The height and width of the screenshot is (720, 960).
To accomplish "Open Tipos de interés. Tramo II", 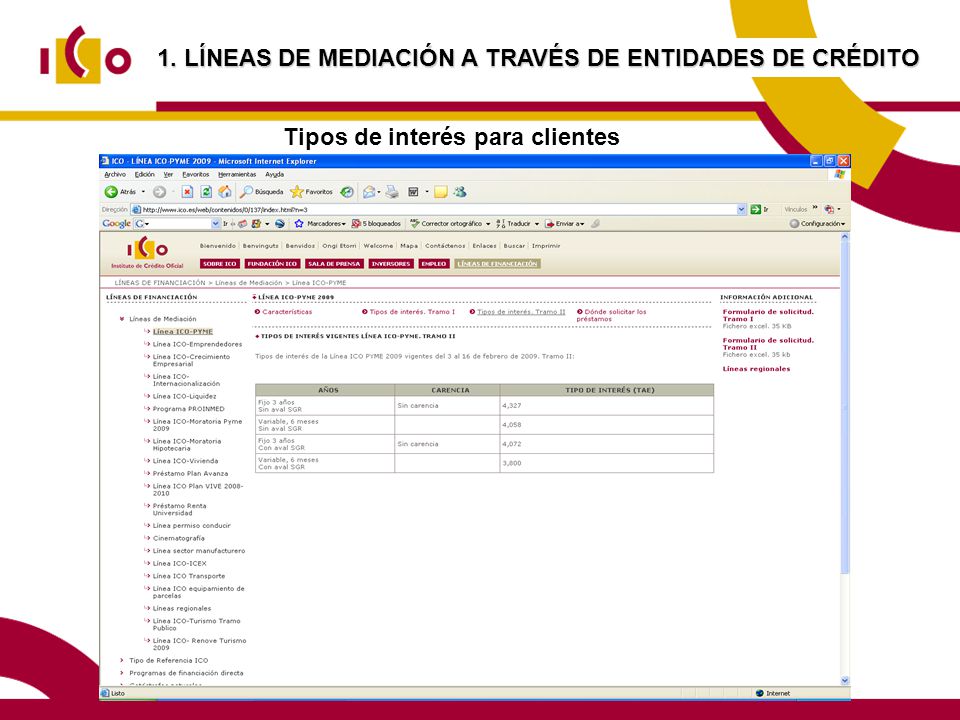I will [521, 312].
